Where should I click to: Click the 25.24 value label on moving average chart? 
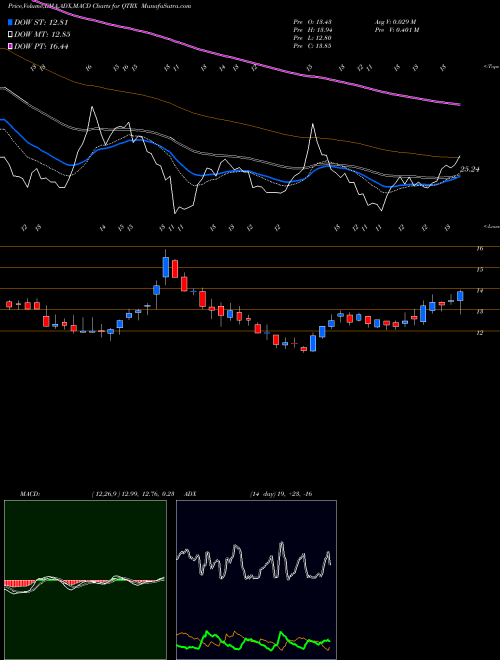tap(470, 169)
